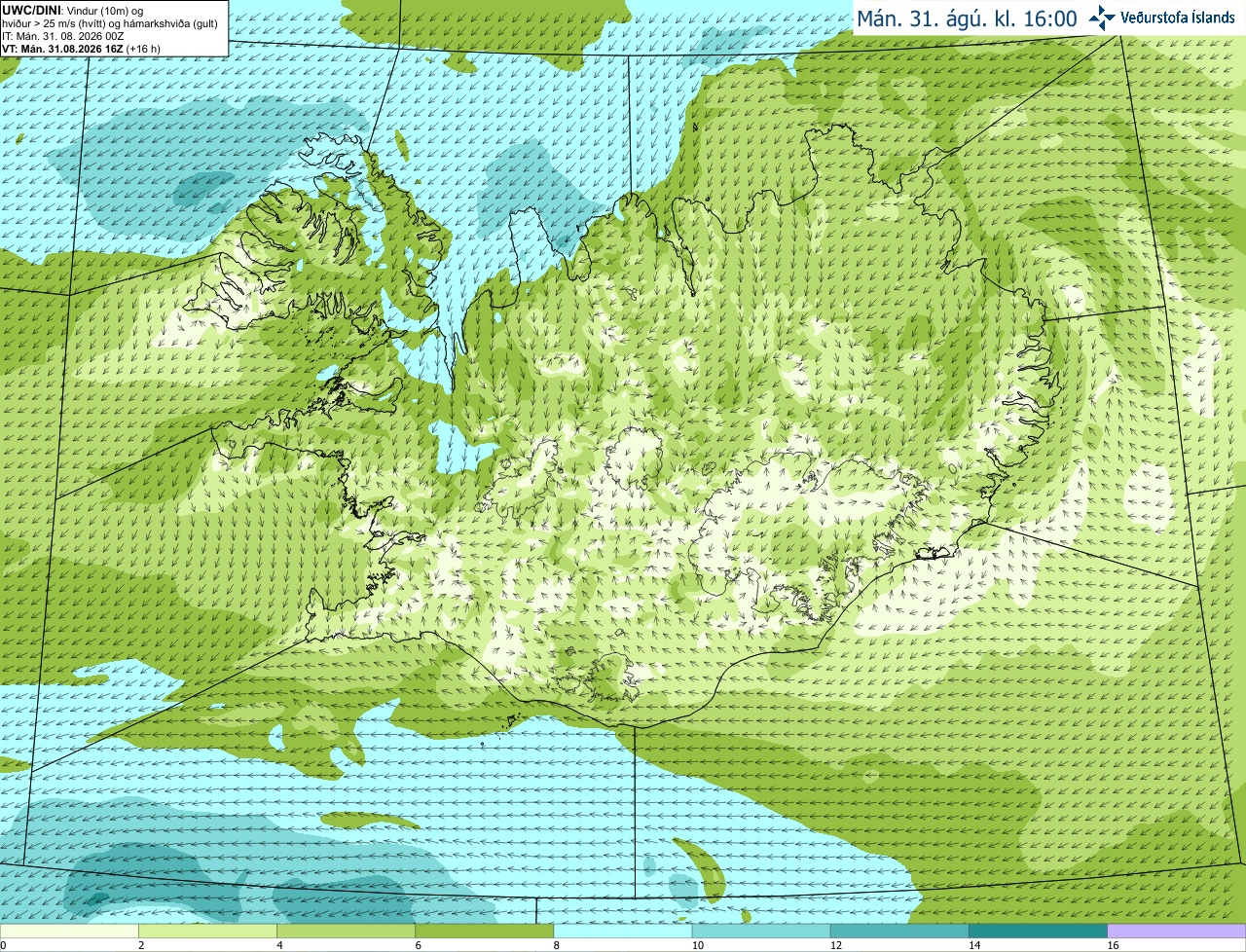Click the legend tick label 0
Screen dimensions: 1246x952
4,945
